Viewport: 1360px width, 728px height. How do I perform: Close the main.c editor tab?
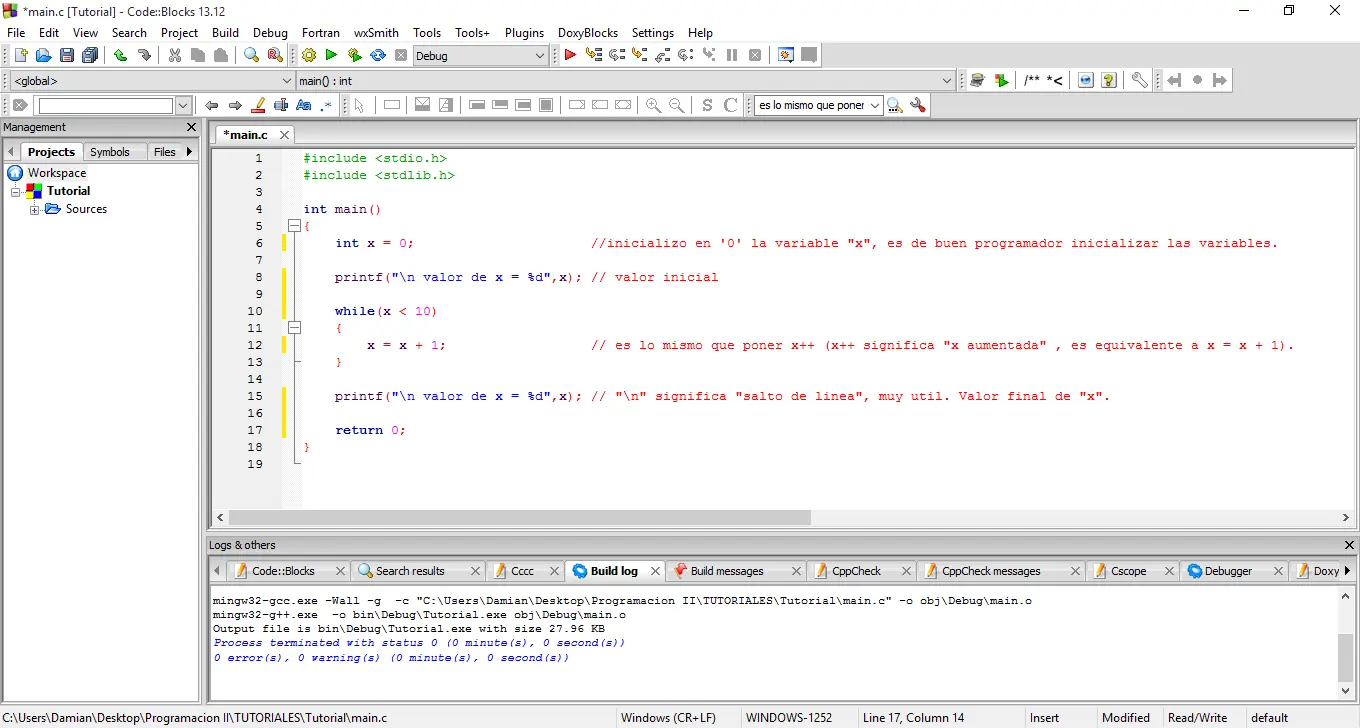click(x=284, y=135)
